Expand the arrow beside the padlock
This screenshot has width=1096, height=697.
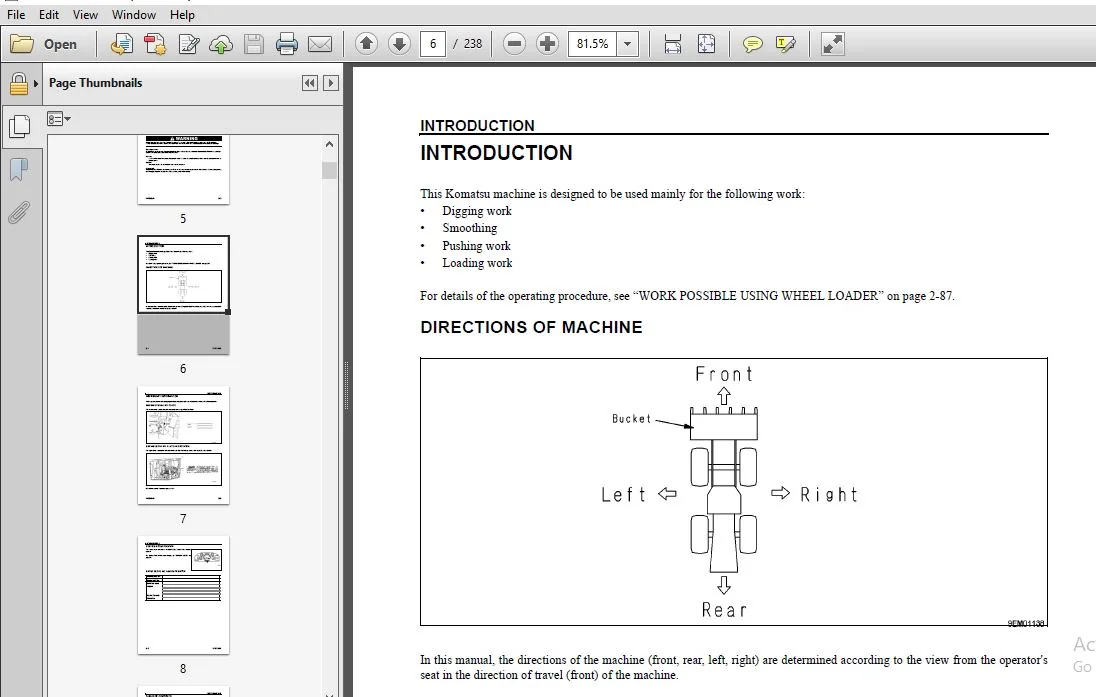[x=36, y=84]
